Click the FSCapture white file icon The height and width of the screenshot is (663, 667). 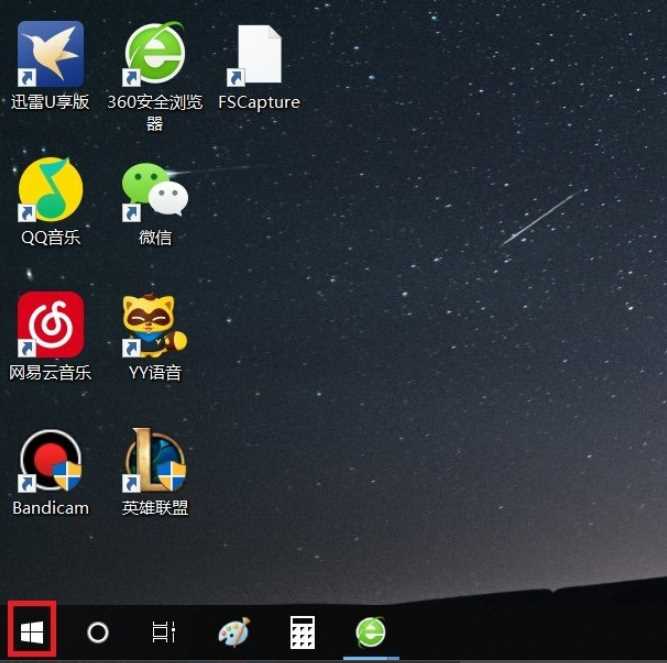pos(259,55)
